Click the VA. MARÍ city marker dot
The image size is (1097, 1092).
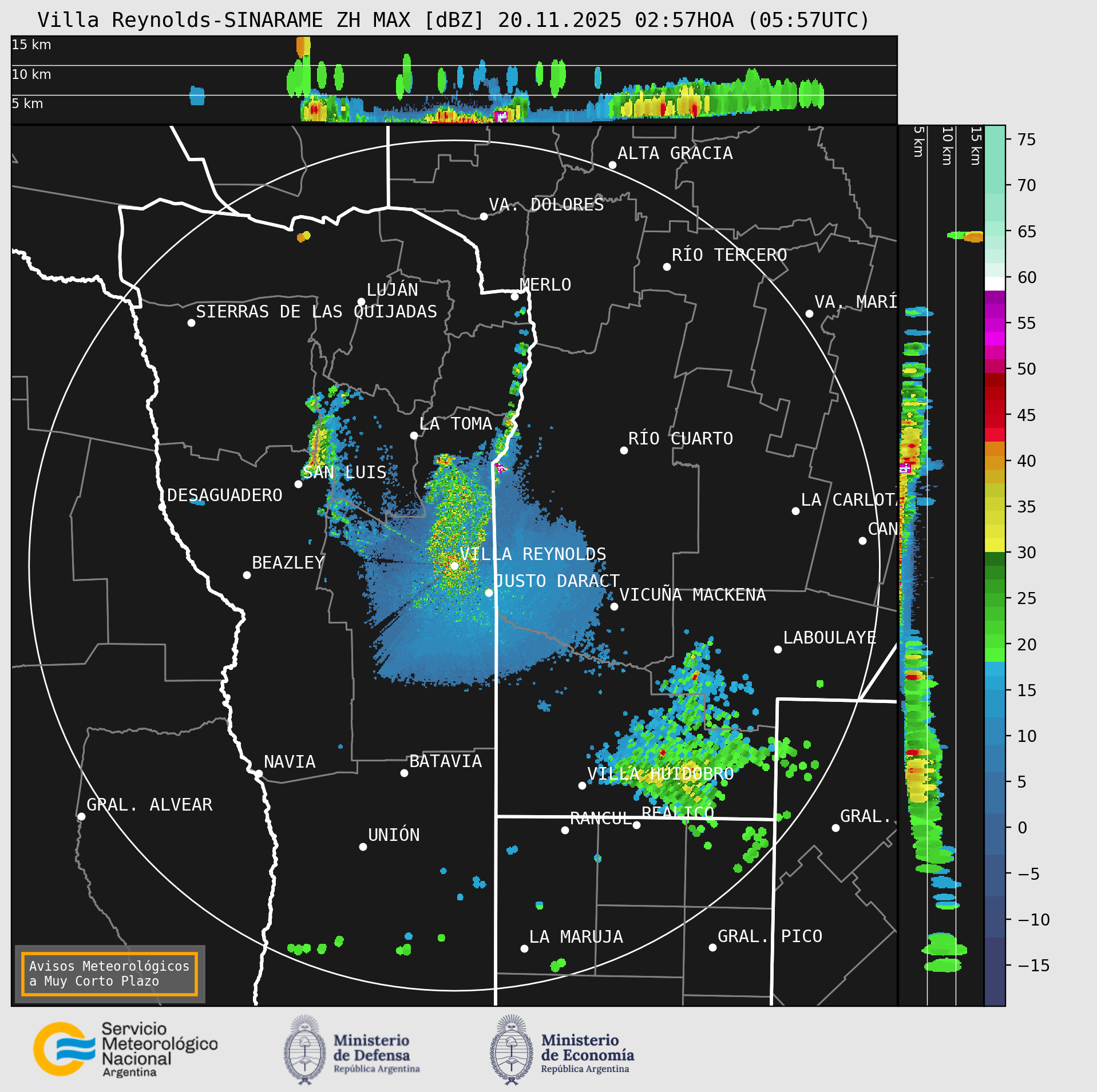pos(809,313)
